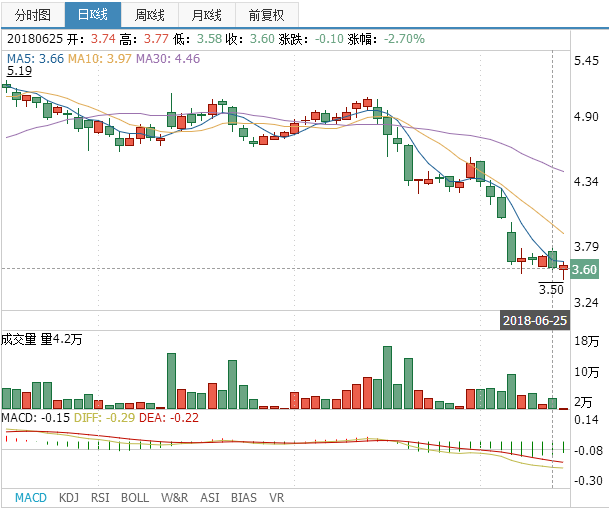Switch indicator to VR
Image resolution: width=609 pixels, height=512 pixels.
point(277,498)
